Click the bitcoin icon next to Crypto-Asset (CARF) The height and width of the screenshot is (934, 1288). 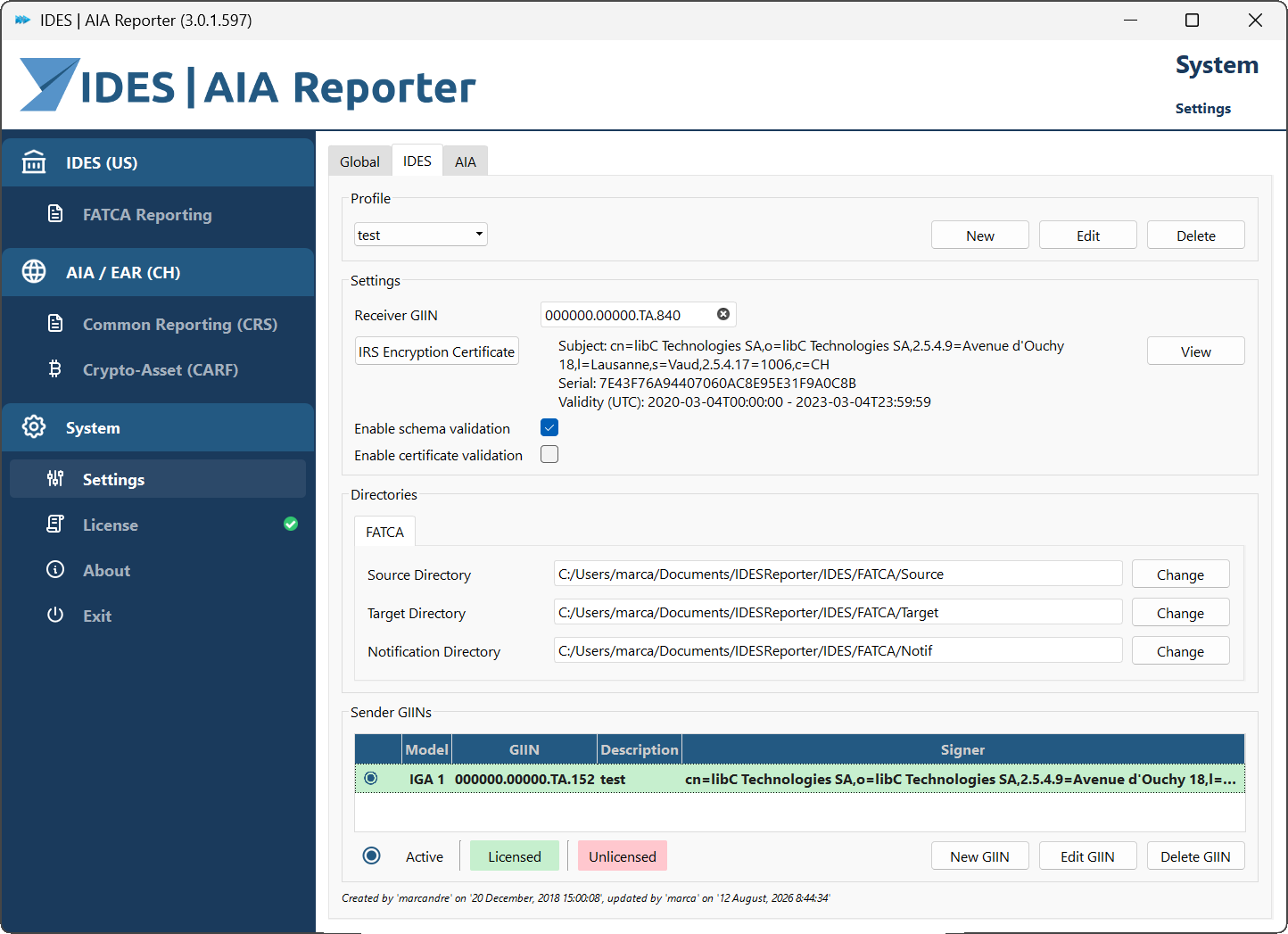click(55, 369)
